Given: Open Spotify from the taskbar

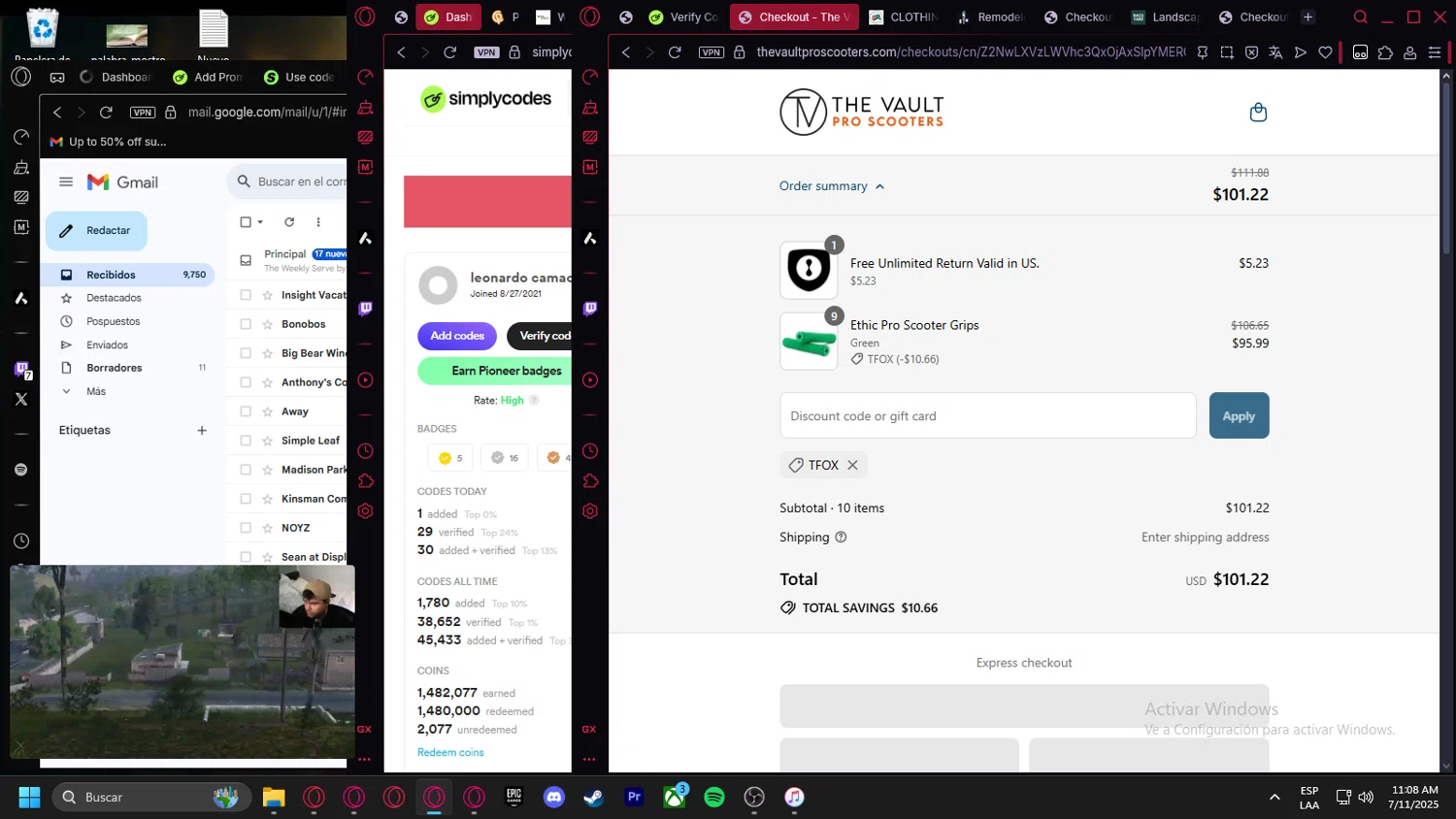Looking at the screenshot, I should (714, 797).
